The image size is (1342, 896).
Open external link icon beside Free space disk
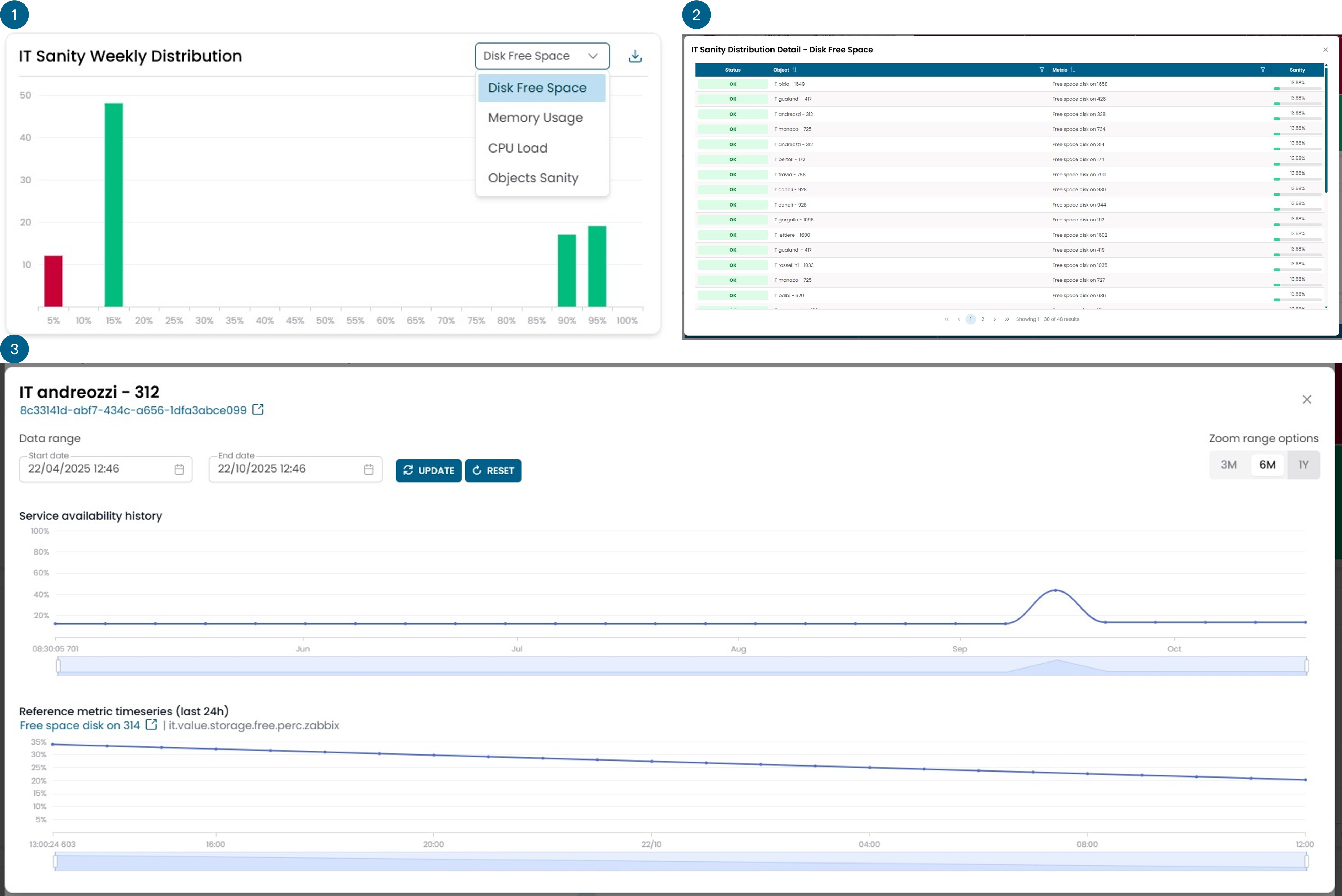[152, 725]
